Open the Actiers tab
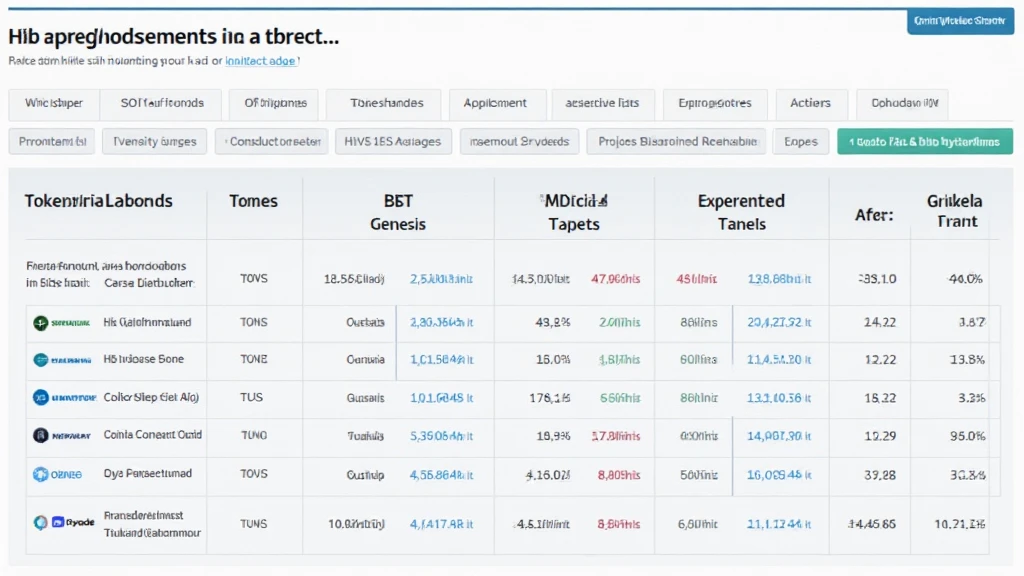Viewport: 1024px width, 576px height. 810,103
